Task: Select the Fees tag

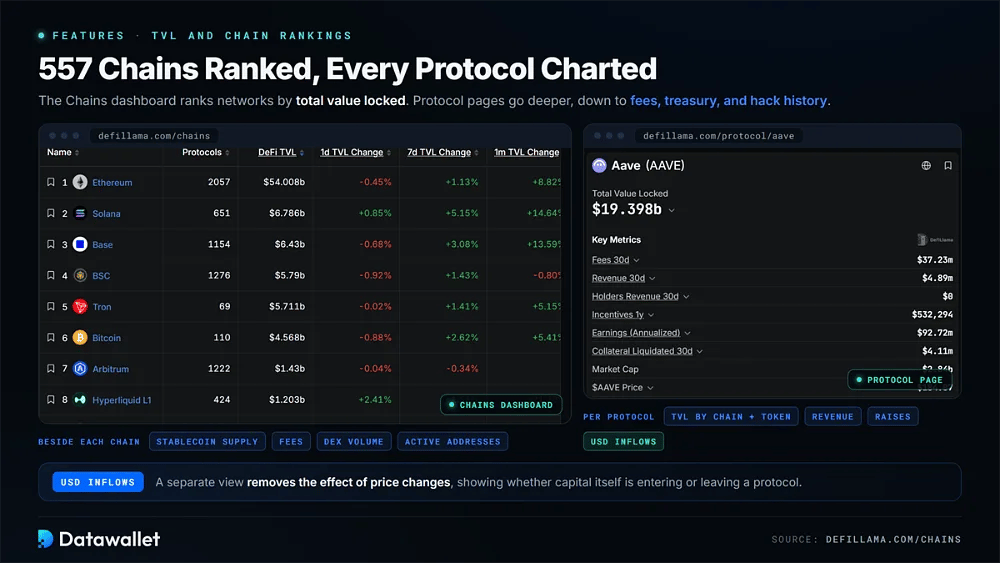Action: [291, 441]
